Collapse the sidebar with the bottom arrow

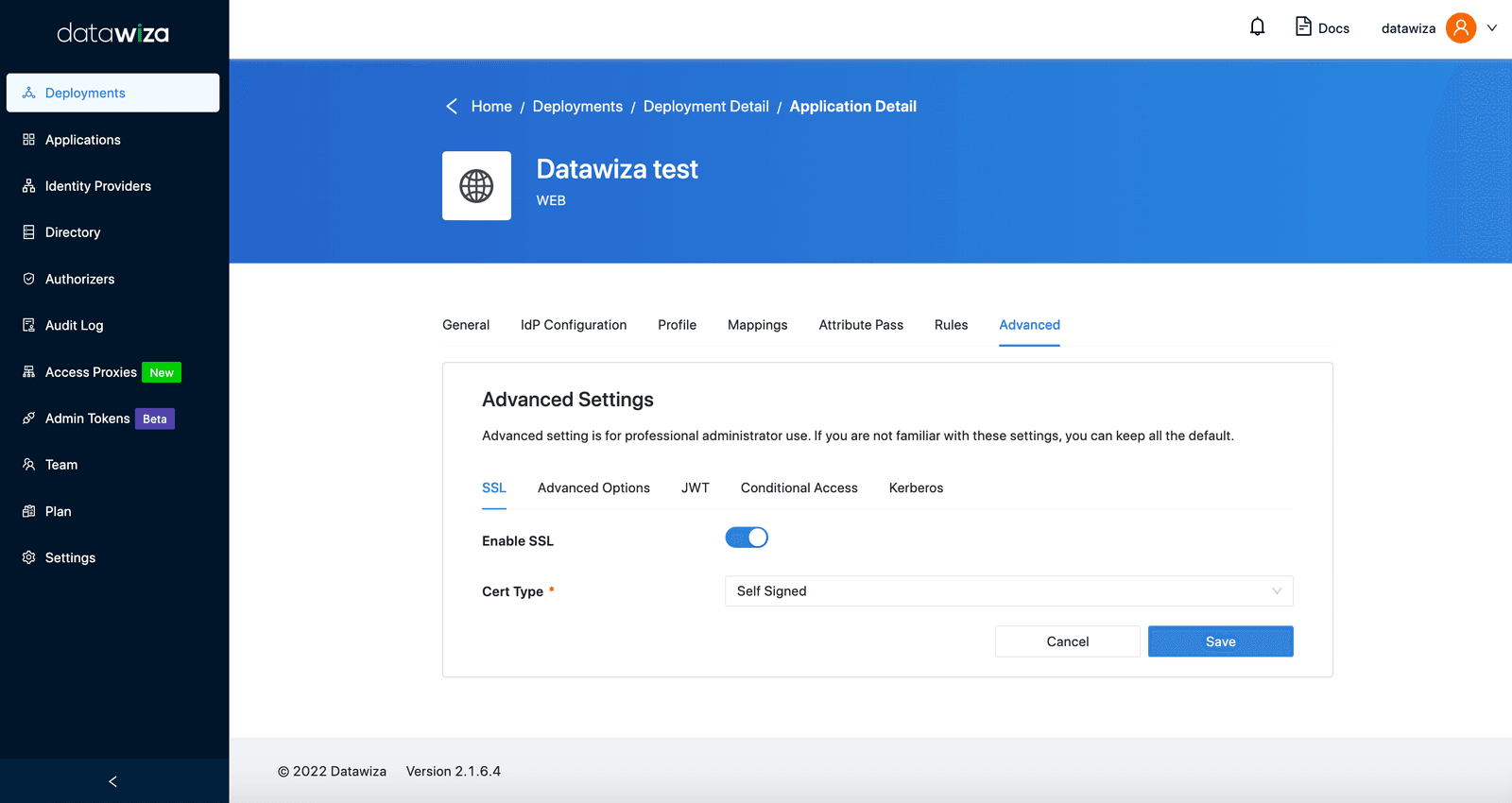[113, 781]
